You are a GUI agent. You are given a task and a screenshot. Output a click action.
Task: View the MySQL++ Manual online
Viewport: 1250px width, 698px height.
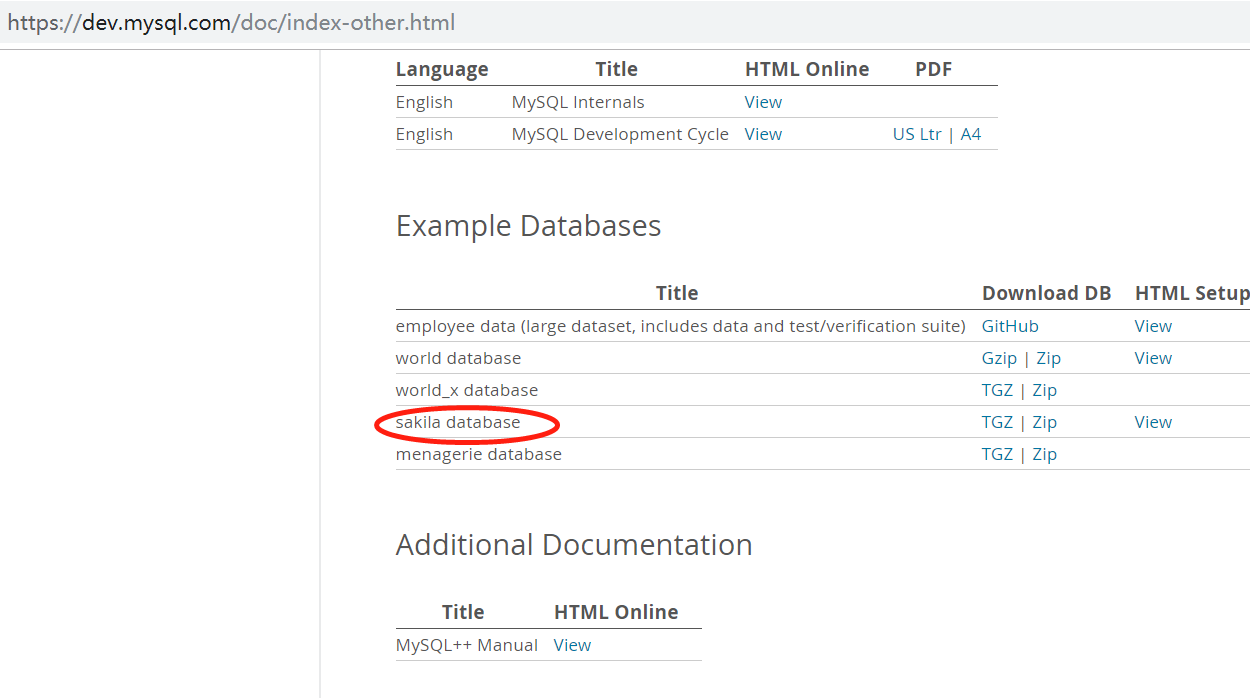(572, 644)
